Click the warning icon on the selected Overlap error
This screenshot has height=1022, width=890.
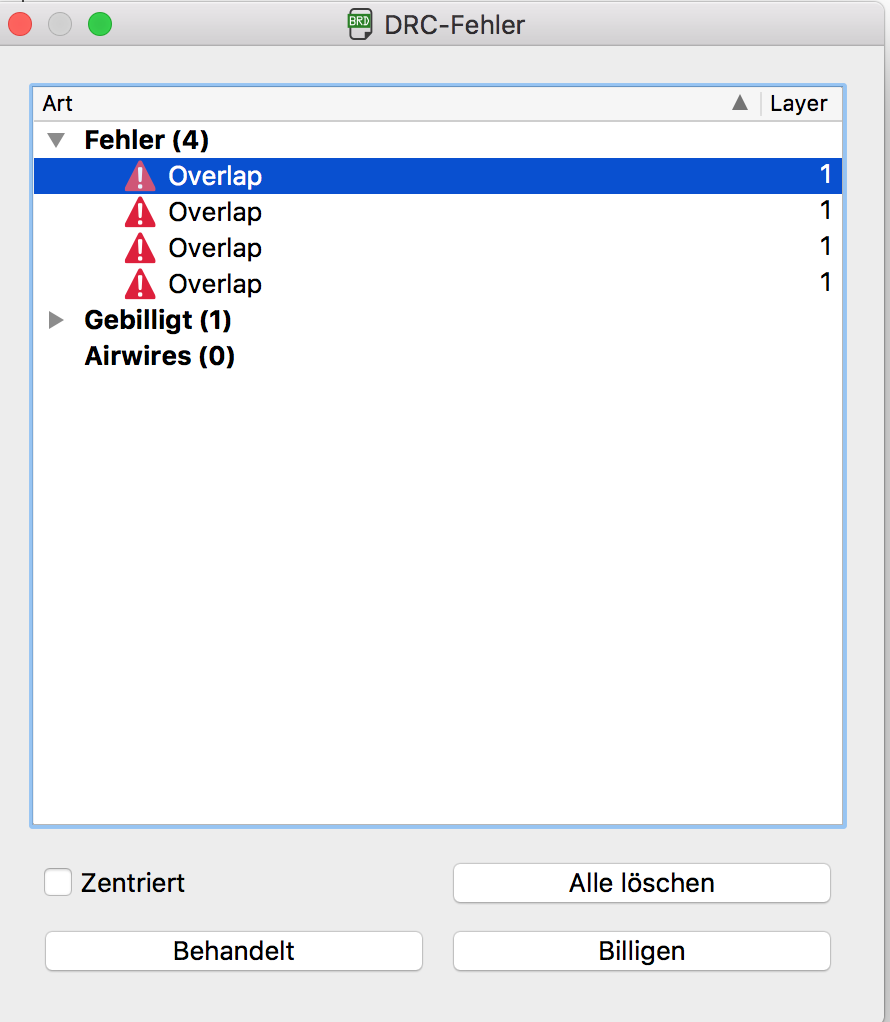140,176
